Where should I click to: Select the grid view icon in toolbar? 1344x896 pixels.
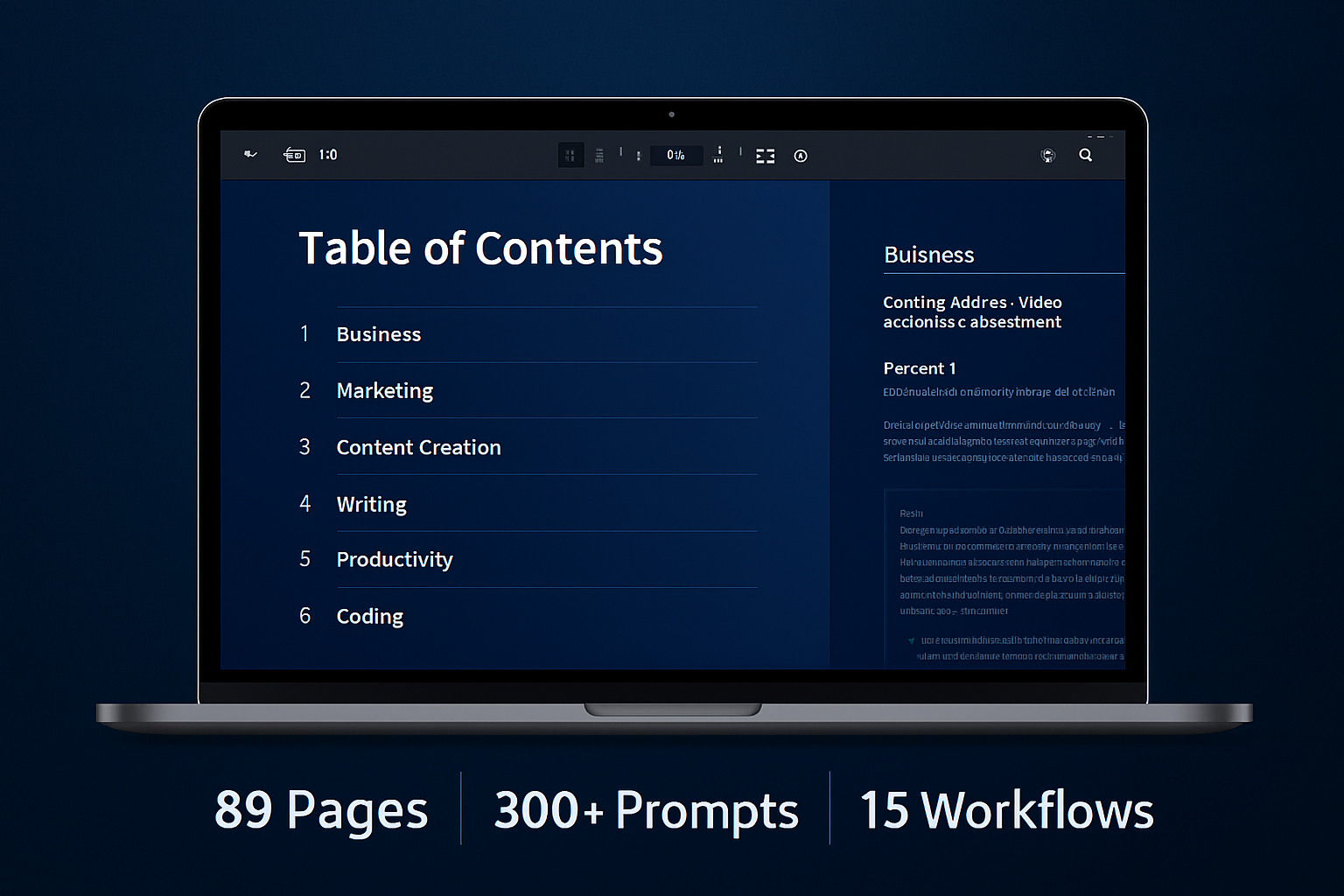(x=570, y=155)
